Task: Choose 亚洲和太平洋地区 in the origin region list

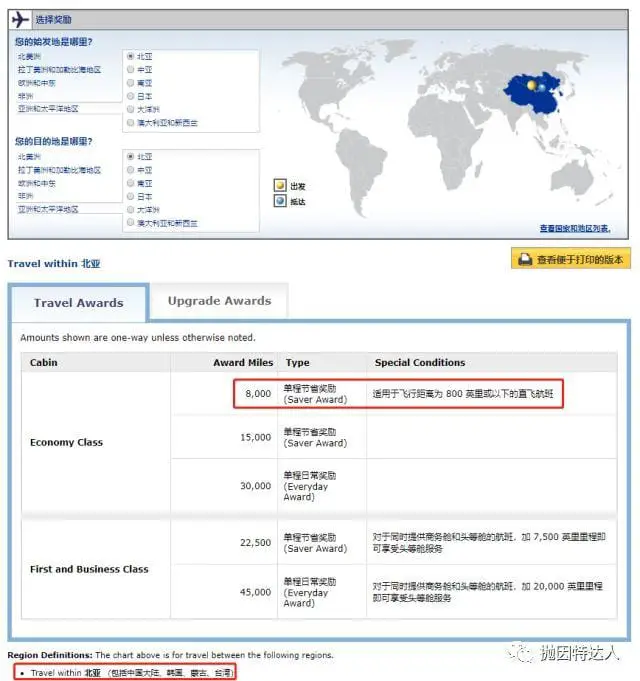Action: pyautogui.click(x=48, y=109)
